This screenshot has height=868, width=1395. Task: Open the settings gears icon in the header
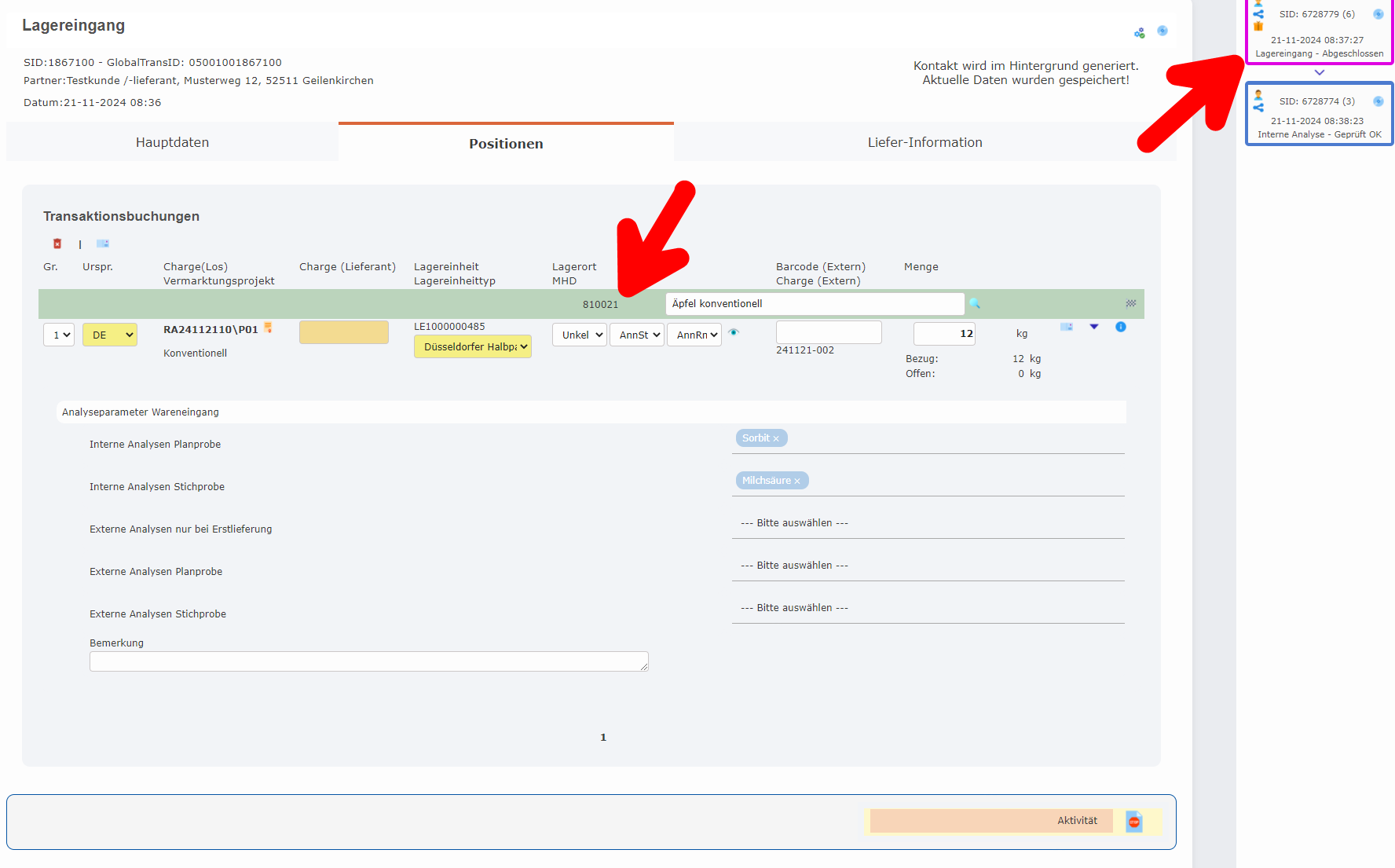point(1139,32)
